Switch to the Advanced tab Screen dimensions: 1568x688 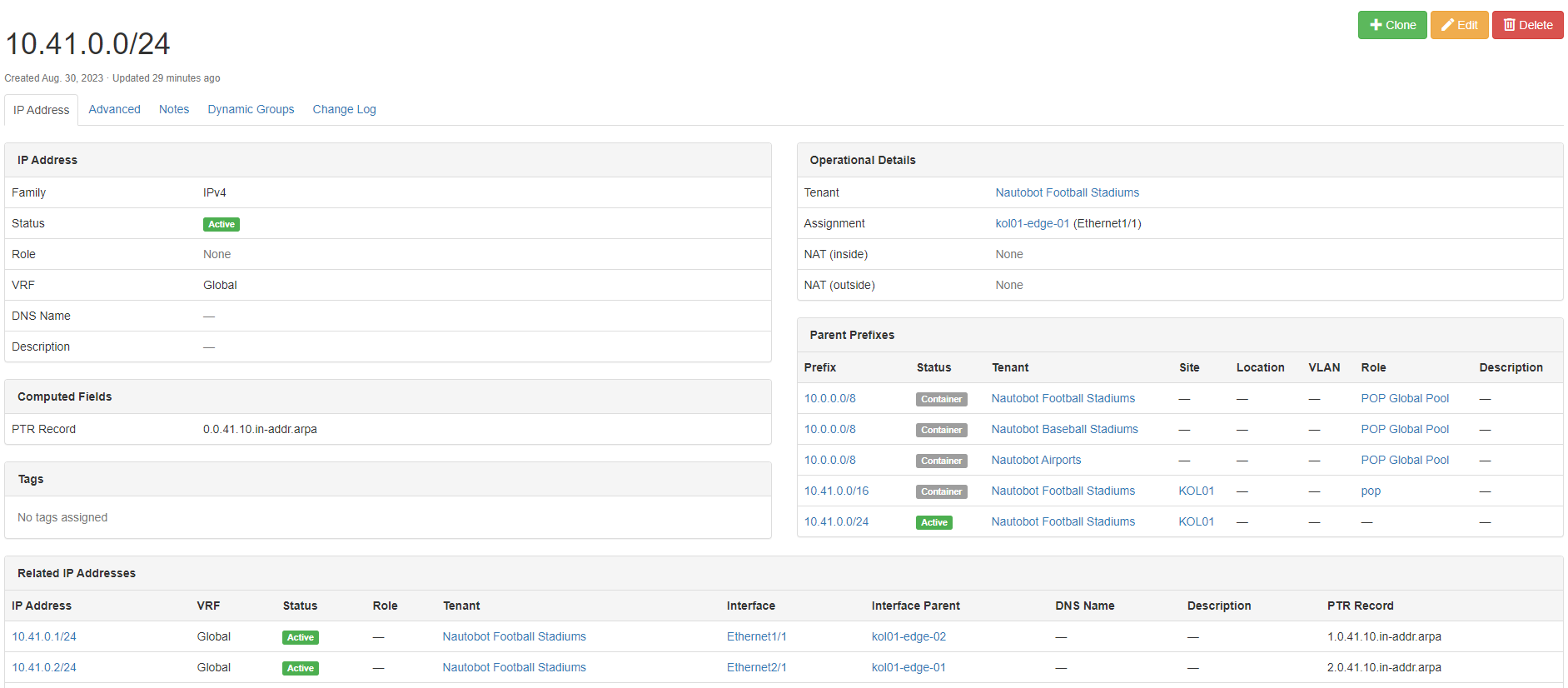(x=114, y=109)
